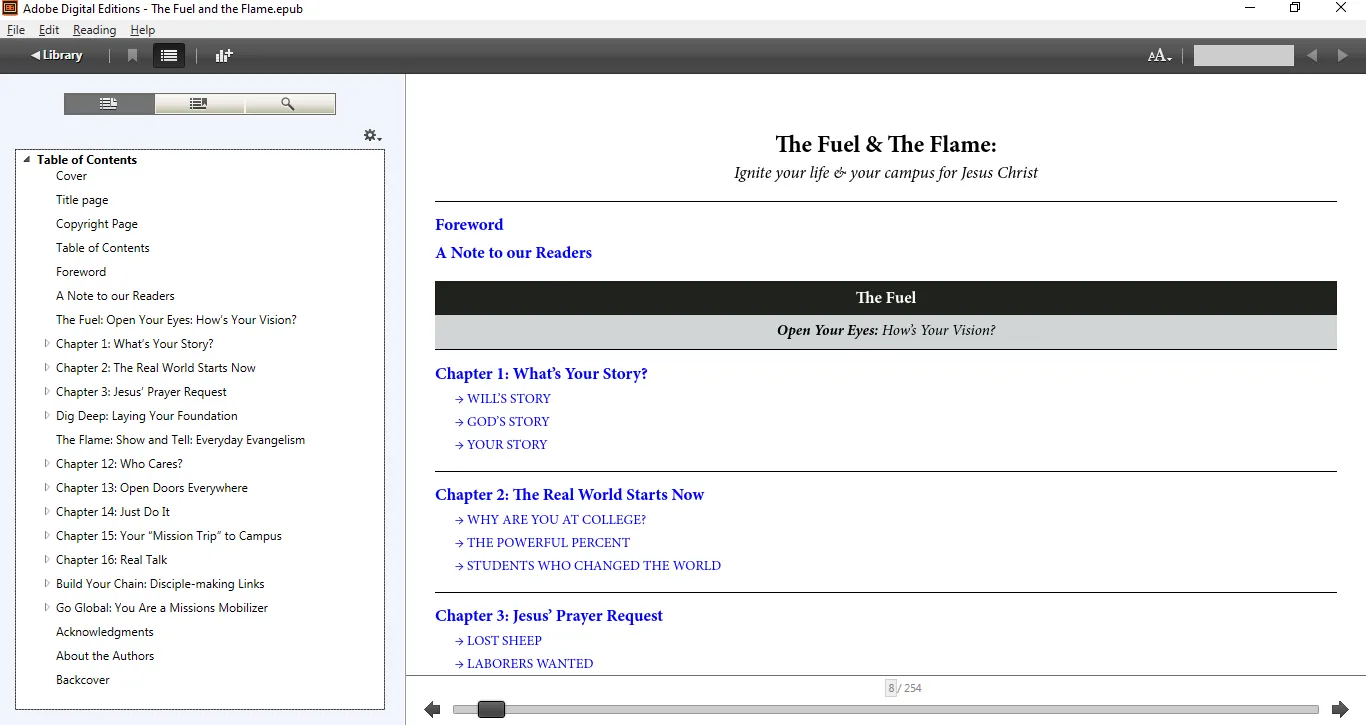Expand Chapter 15 Mission Trip to Campus

[46, 536]
